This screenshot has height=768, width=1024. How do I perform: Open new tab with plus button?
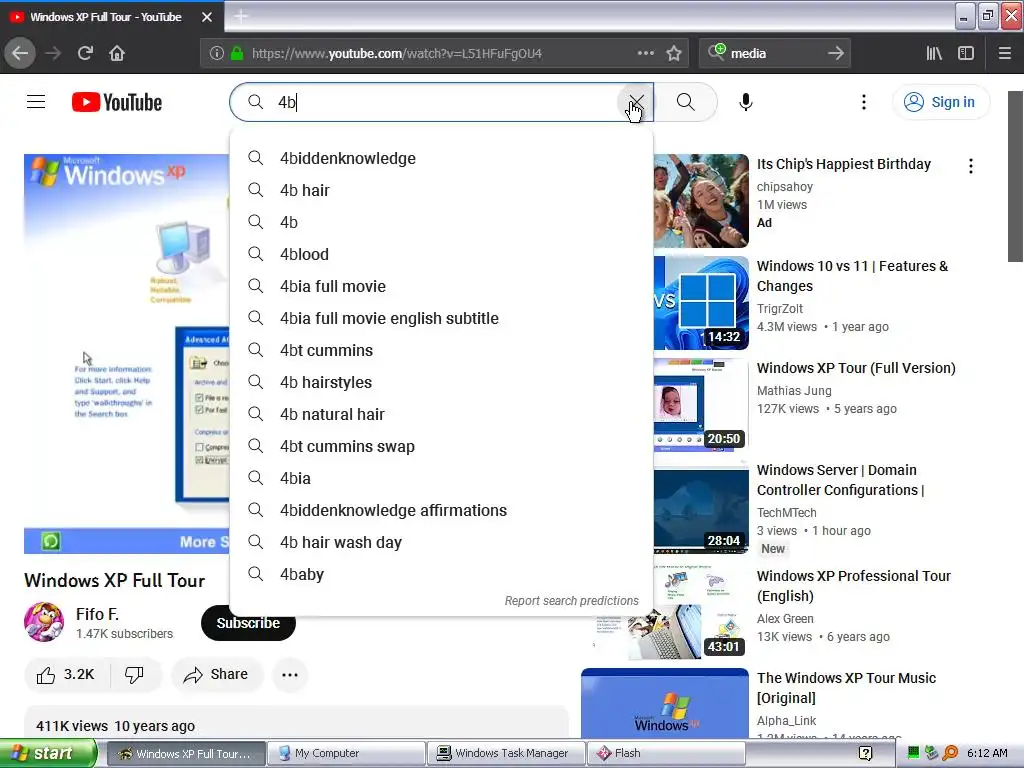coord(240,16)
